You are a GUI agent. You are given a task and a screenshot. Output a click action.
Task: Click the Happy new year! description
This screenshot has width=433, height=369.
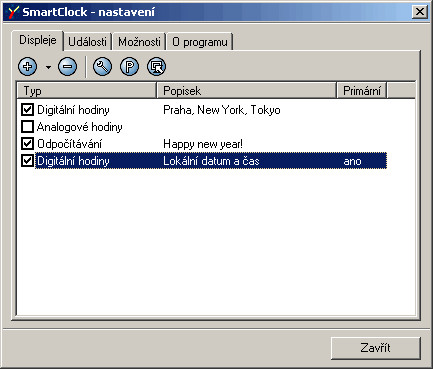tap(203, 144)
